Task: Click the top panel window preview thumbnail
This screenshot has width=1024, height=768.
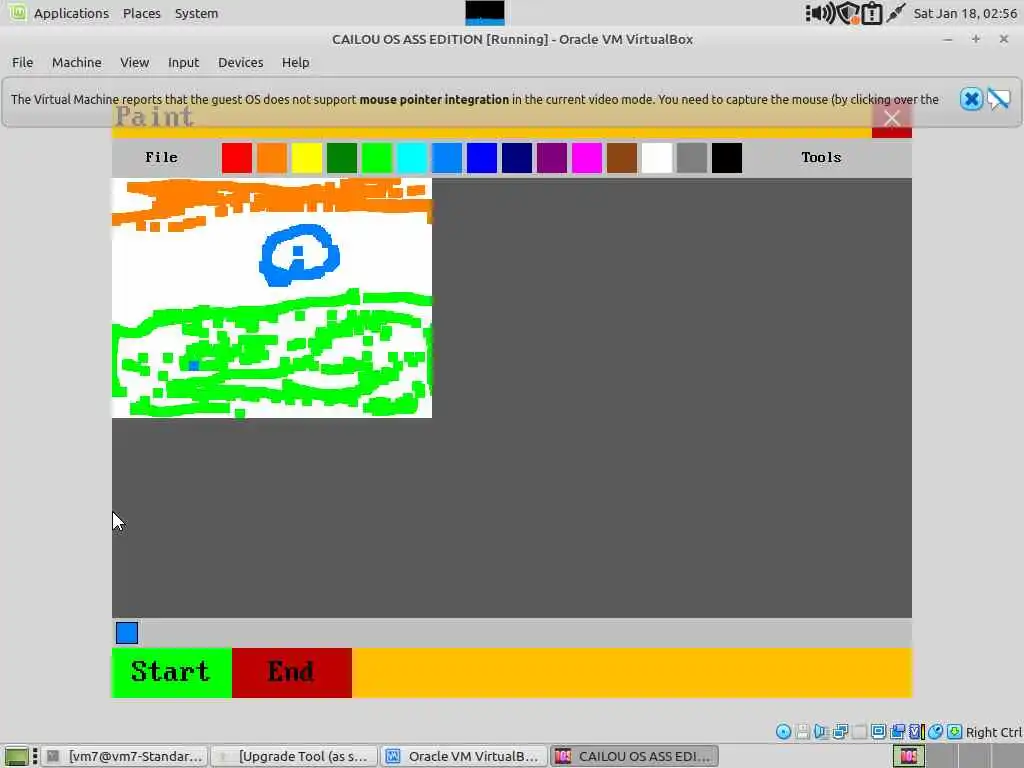Action: pos(485,12)
